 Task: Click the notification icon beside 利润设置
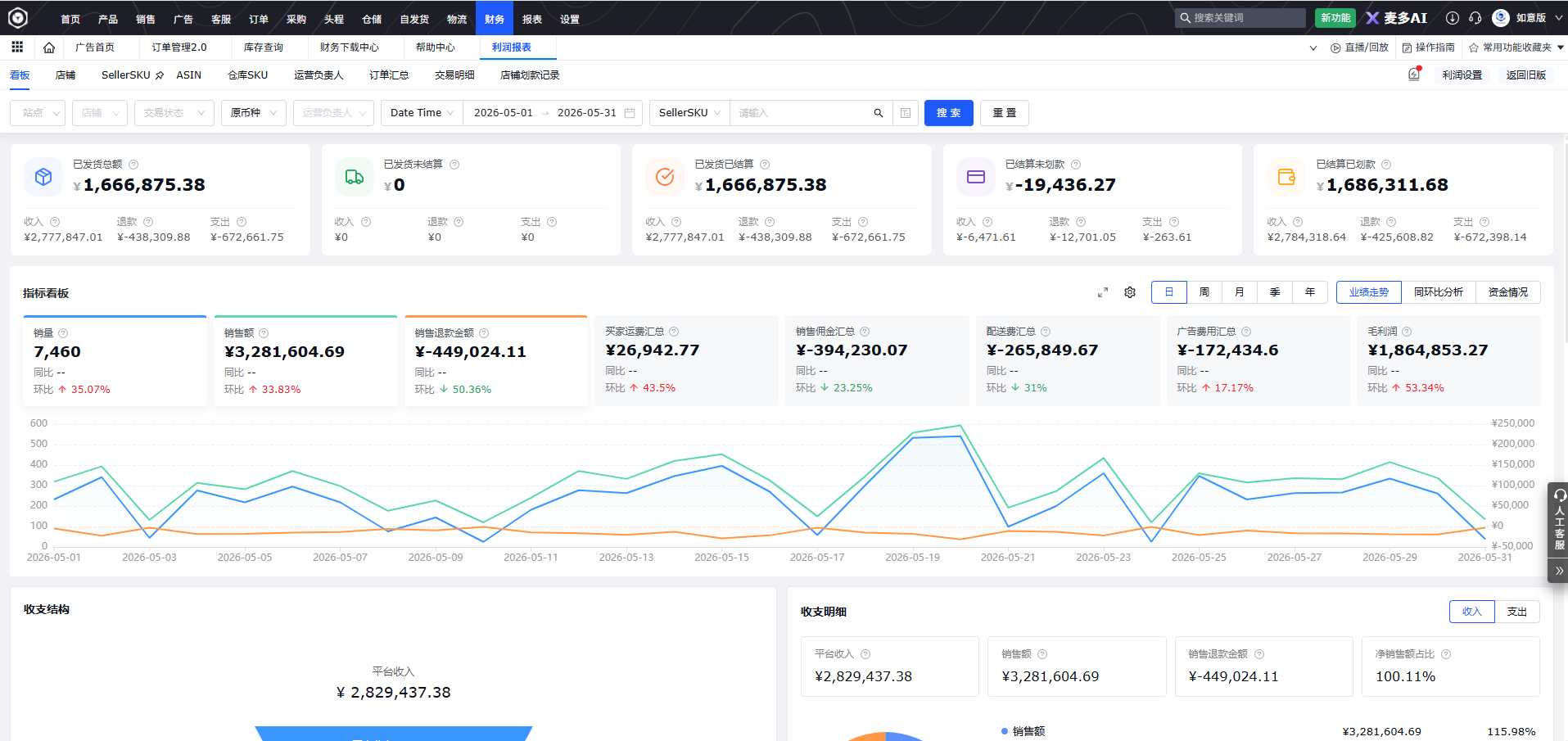pyautogui.click(x=1414, y=75)
